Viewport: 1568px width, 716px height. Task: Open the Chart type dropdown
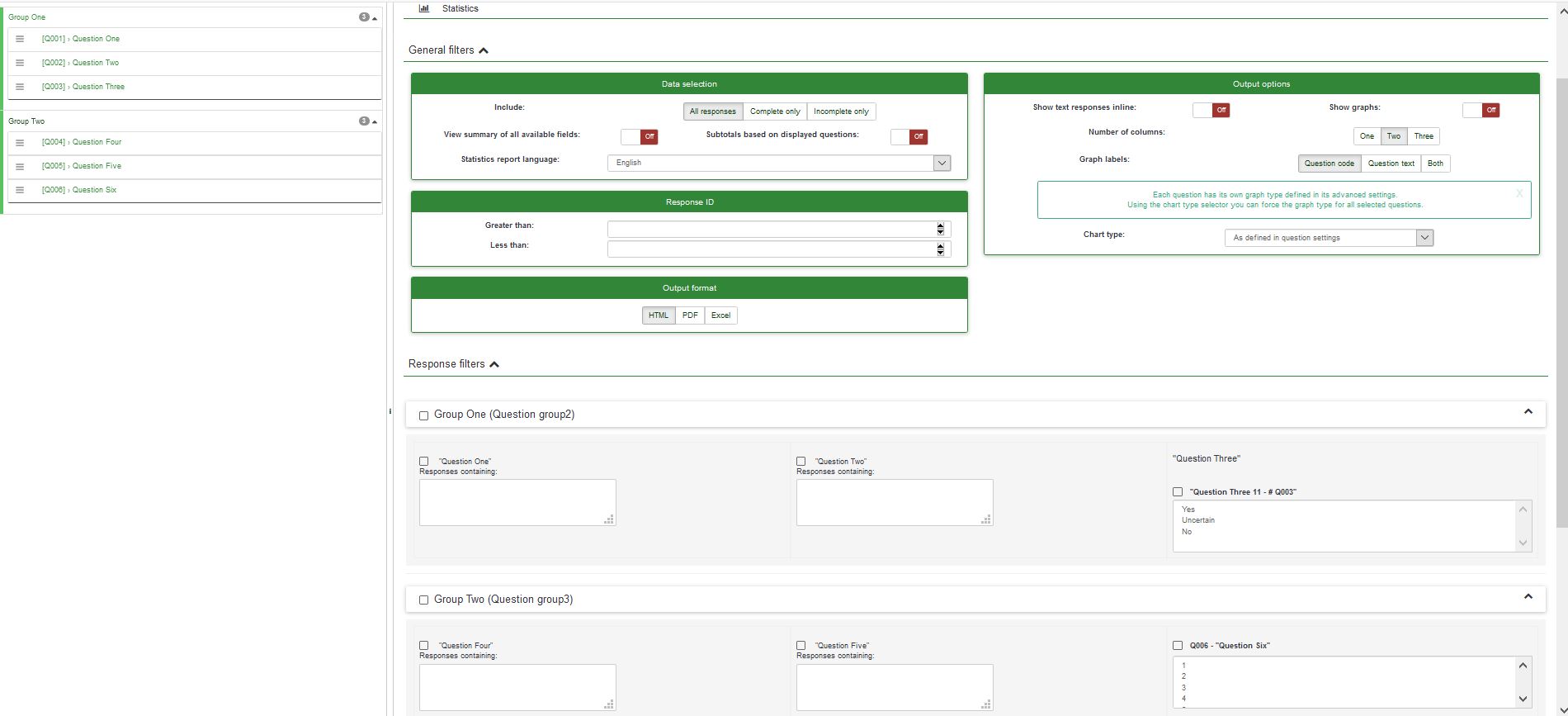click(1329, 238)
